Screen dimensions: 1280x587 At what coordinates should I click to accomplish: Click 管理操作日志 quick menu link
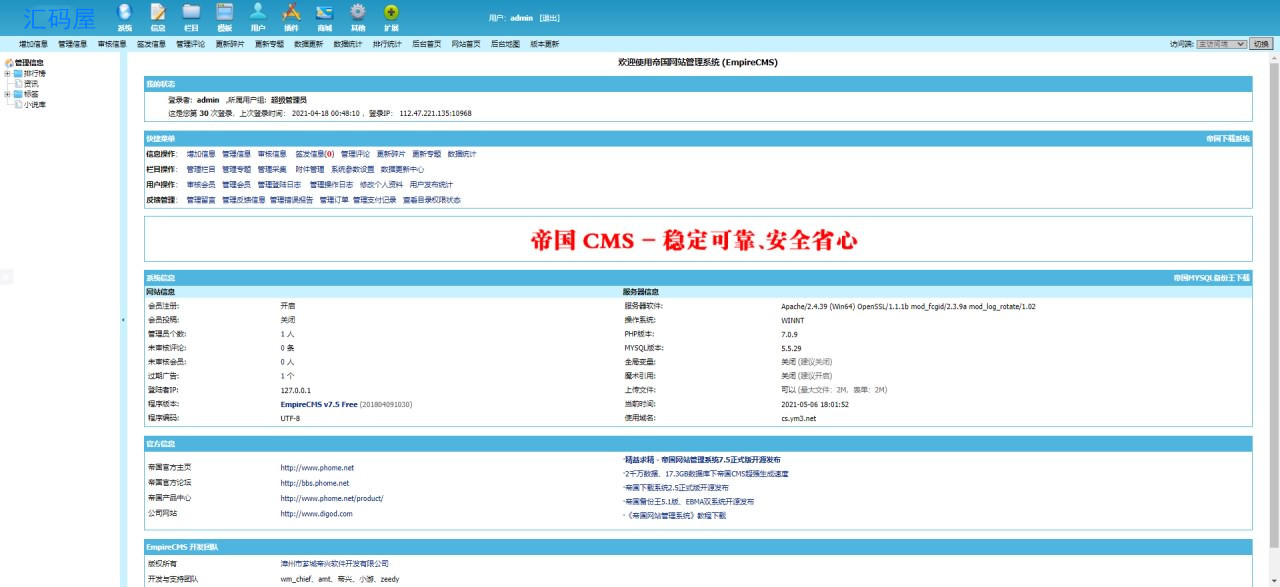[331, 184]
